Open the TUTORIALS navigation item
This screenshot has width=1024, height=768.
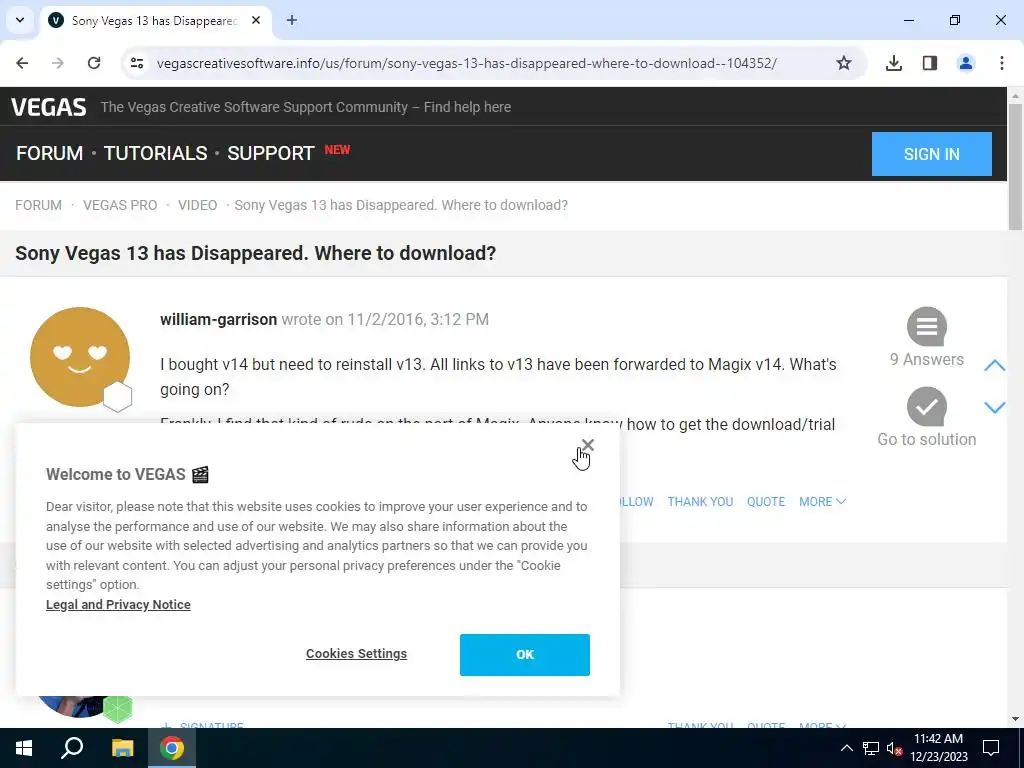click(155, 153)
